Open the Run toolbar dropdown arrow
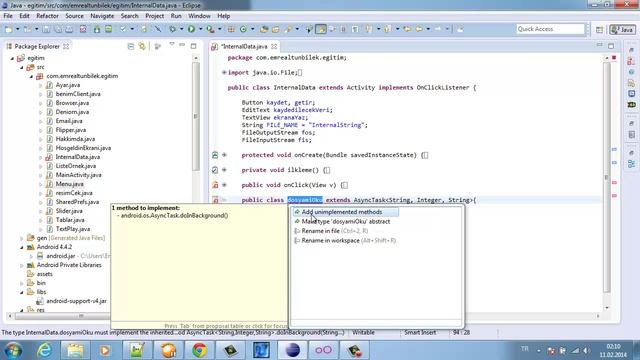Screen dimensions: 640x360 (x=200, y=29)
